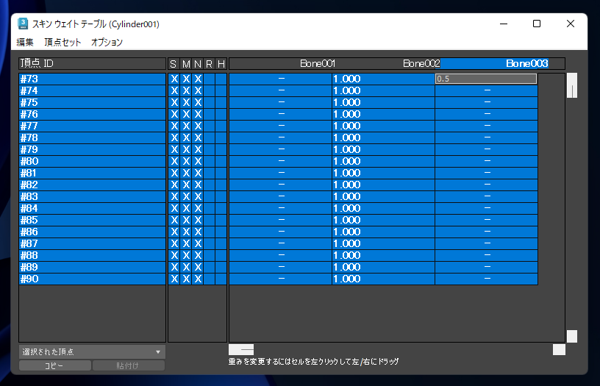
Task: Select vertex row #89
Action: tap(92, 267)
